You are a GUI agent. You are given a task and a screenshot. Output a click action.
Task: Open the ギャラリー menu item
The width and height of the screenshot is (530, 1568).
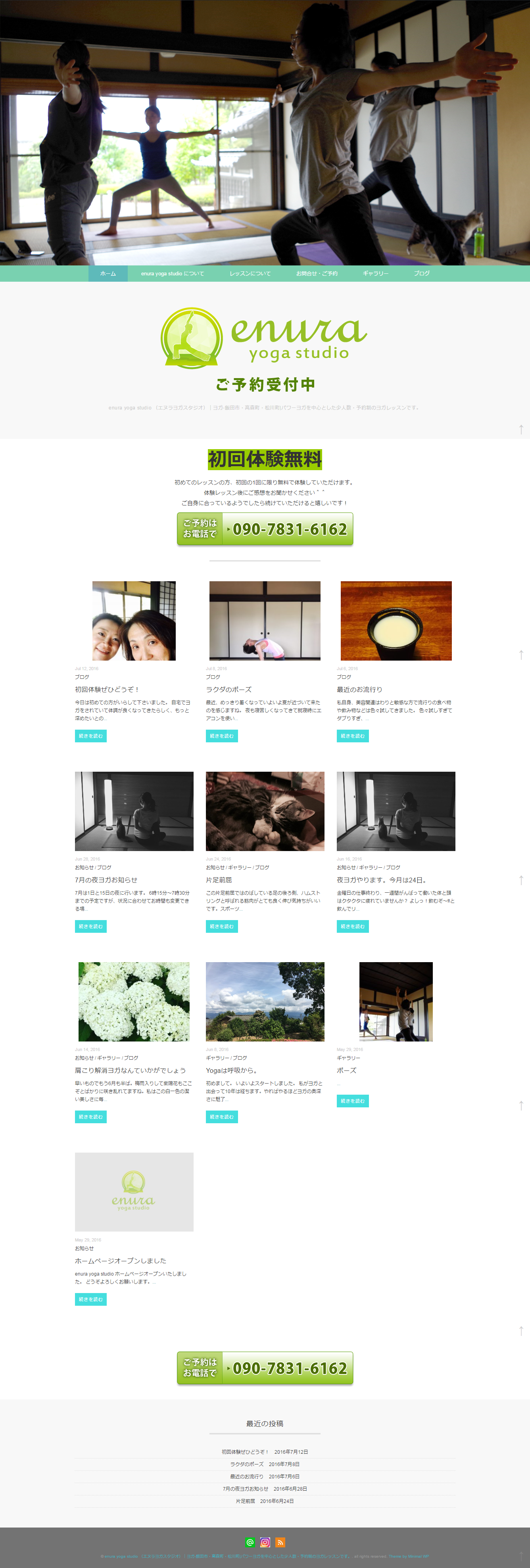(x=375, y=273)
